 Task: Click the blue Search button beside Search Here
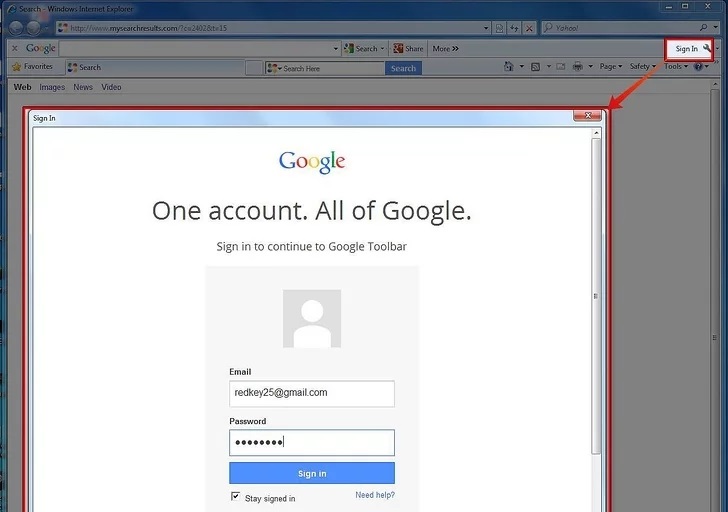click(403, 68)
